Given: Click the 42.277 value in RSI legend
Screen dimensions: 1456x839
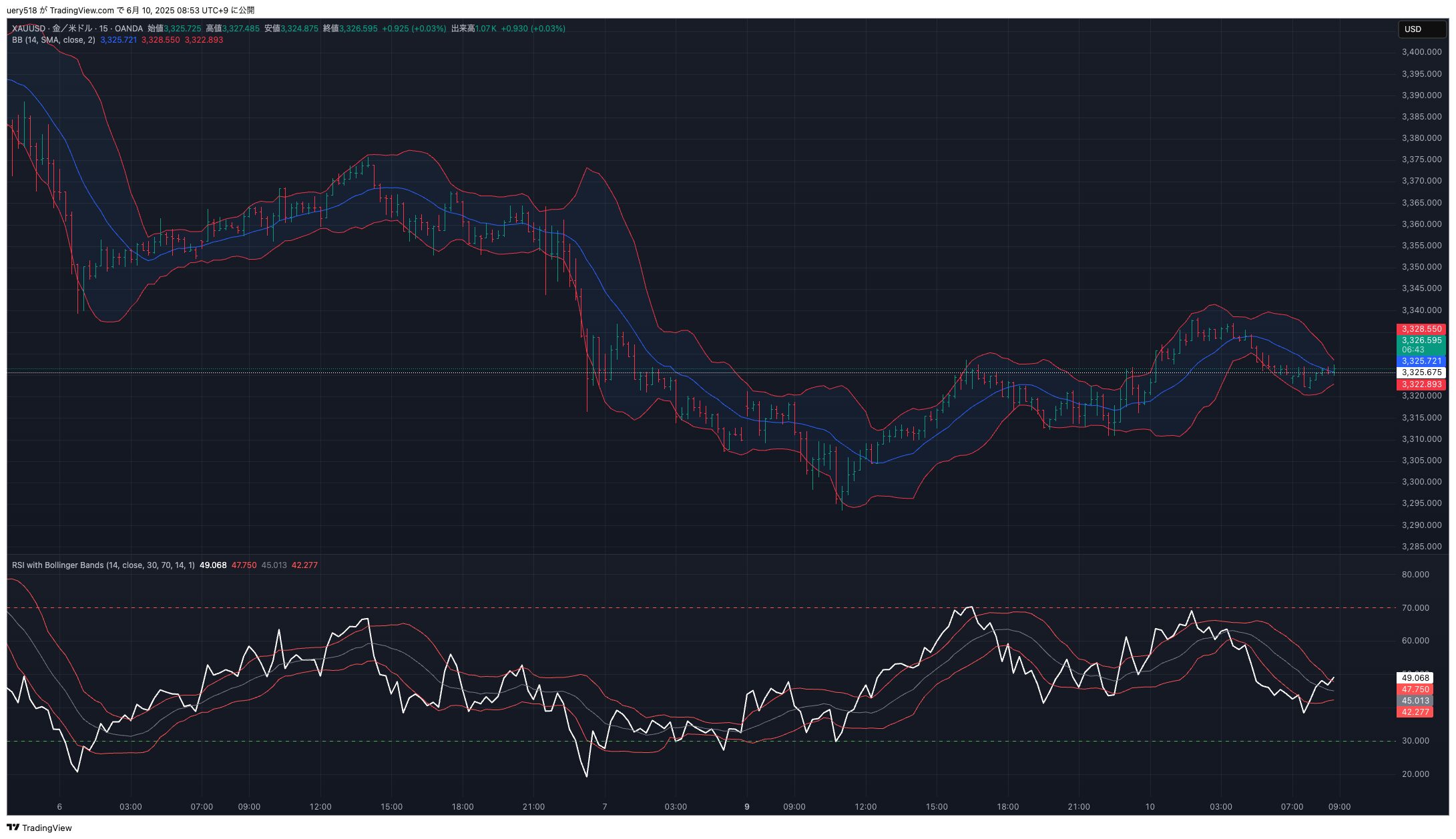Looking at the screenshot, I should (x=304, y=565).
